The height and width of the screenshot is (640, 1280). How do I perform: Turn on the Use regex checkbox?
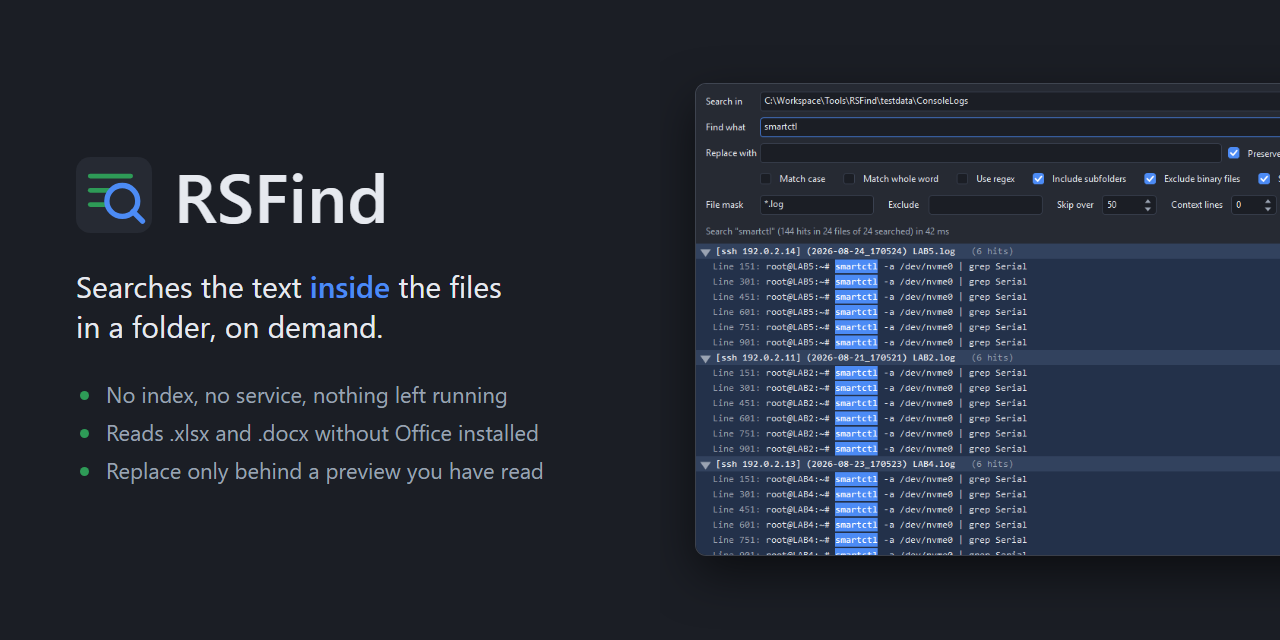(x=962, y=179)
